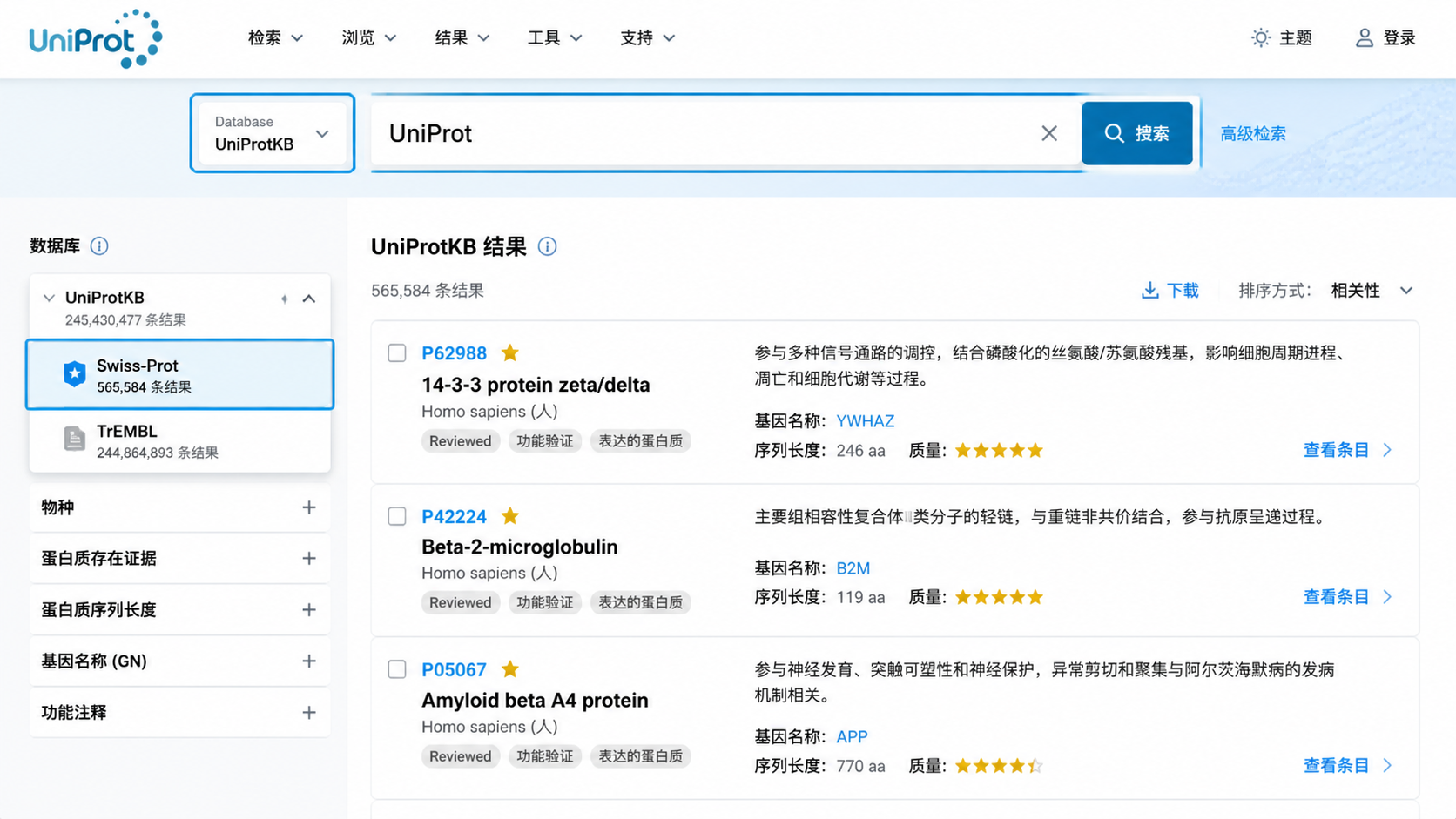The height and width of the screenshot is (819, 1456).
Task: Open accession link P62988
Action: tap(454, 352)
